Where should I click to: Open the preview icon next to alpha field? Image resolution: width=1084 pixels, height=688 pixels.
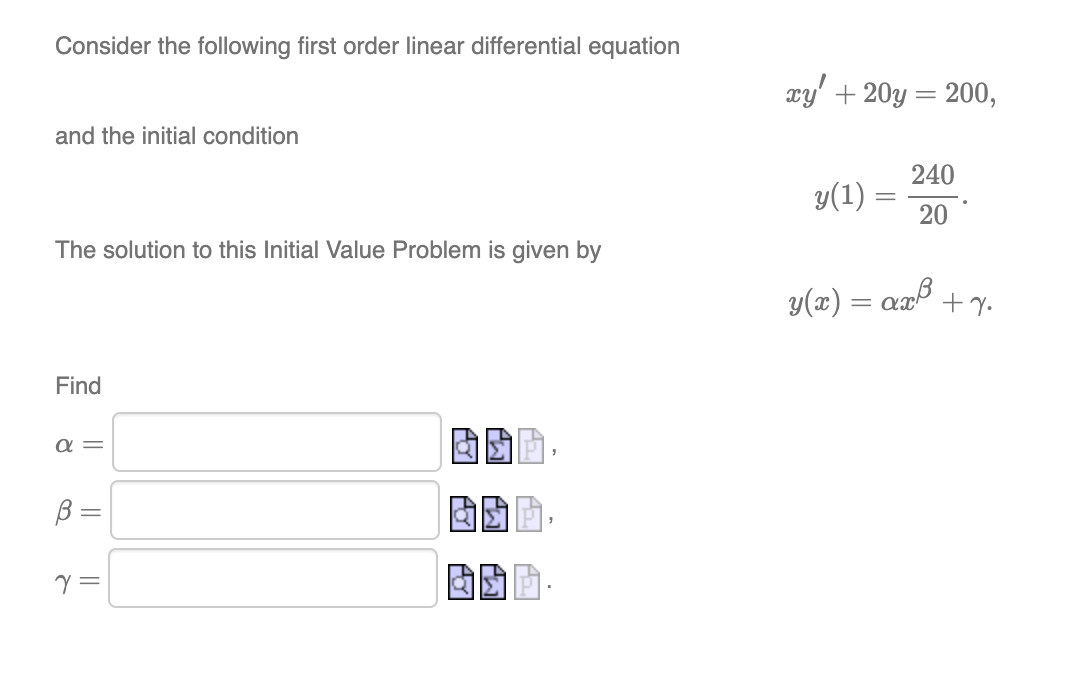[x=463, y=445]
